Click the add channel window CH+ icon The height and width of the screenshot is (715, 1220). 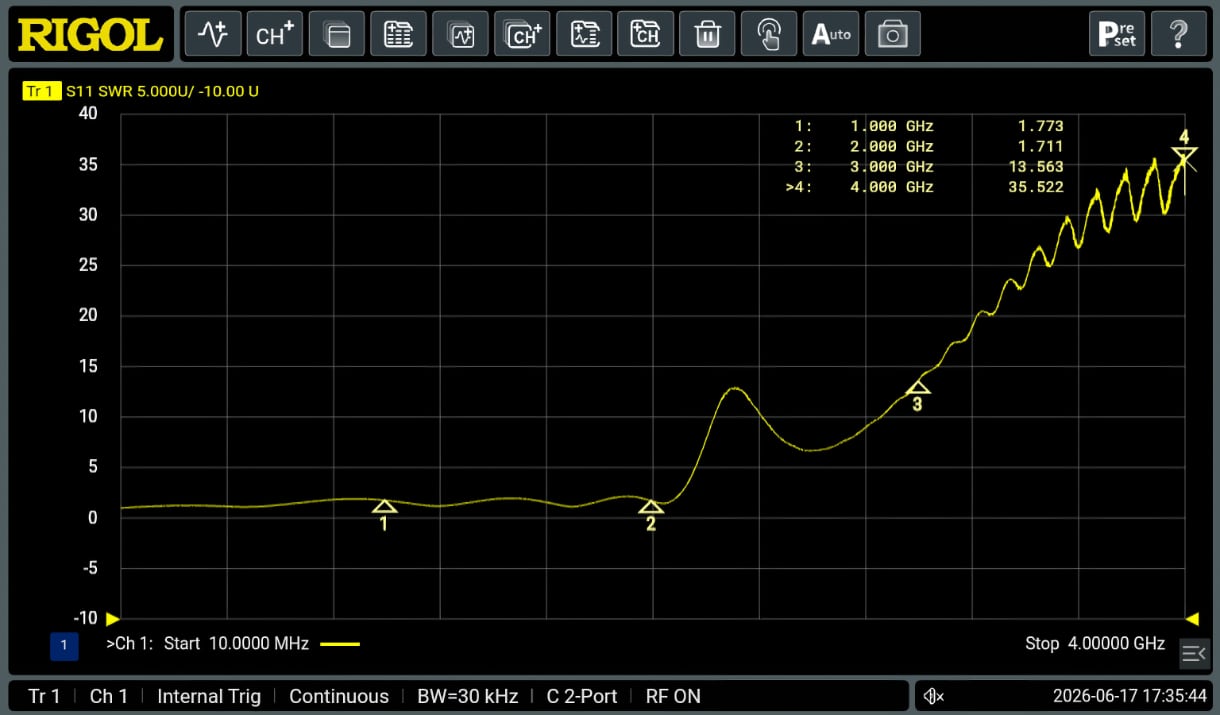523,35
